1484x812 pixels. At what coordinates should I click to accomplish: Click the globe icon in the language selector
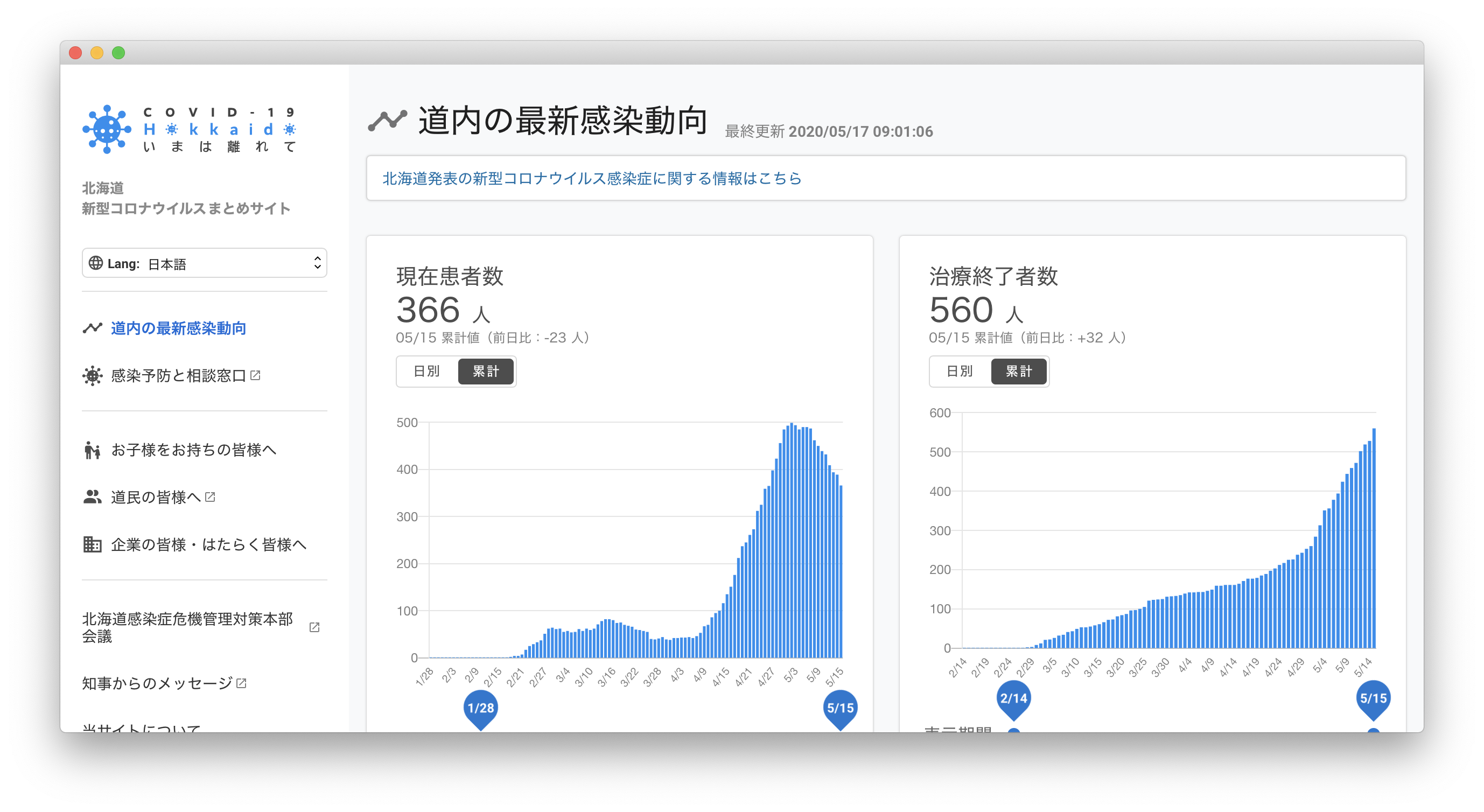pyautogui.click(x=96, y=263)
